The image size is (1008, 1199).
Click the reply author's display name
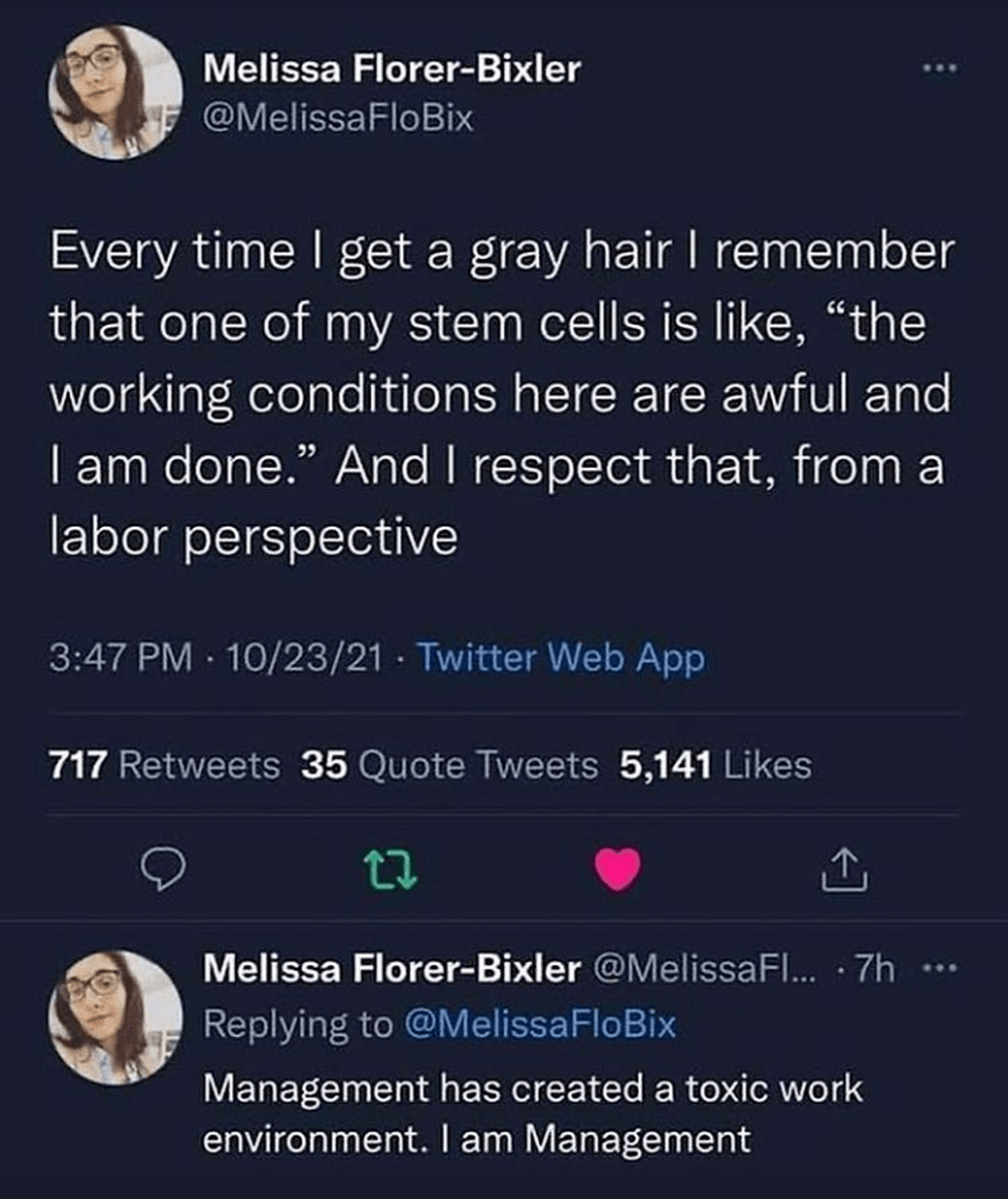click(x=391, y=970)
